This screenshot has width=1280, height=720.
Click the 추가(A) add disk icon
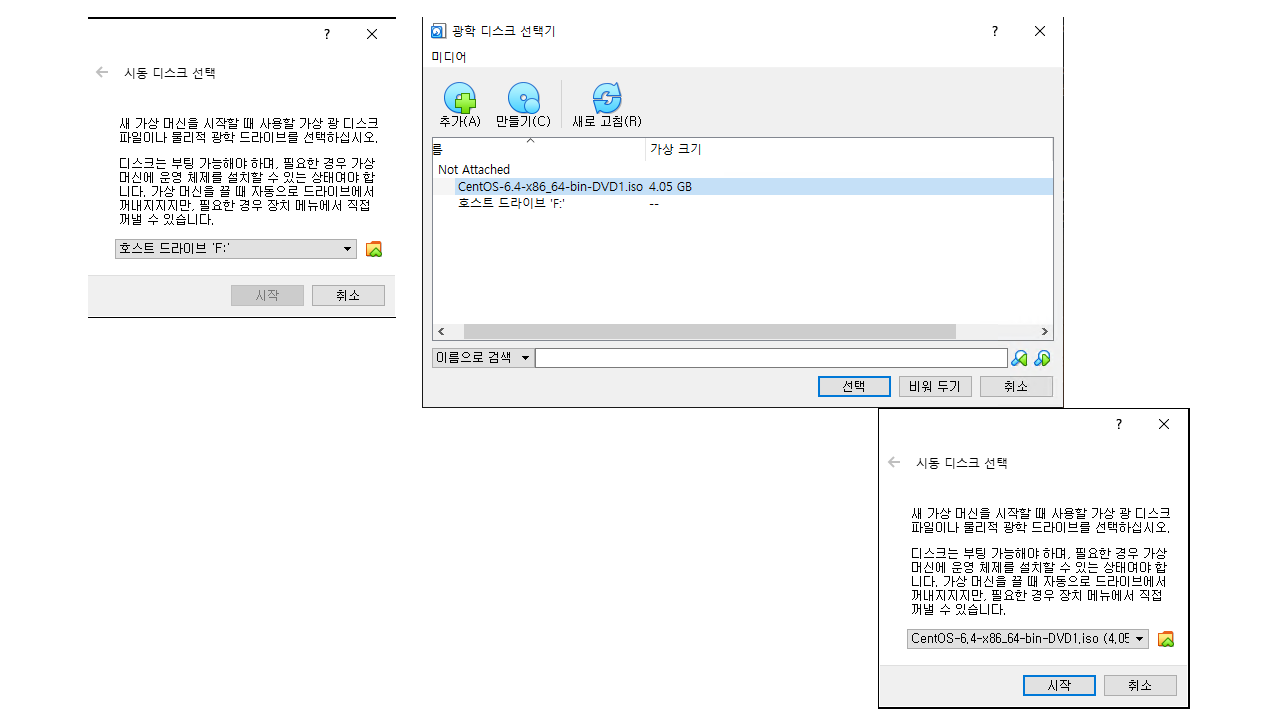point(460,99)
